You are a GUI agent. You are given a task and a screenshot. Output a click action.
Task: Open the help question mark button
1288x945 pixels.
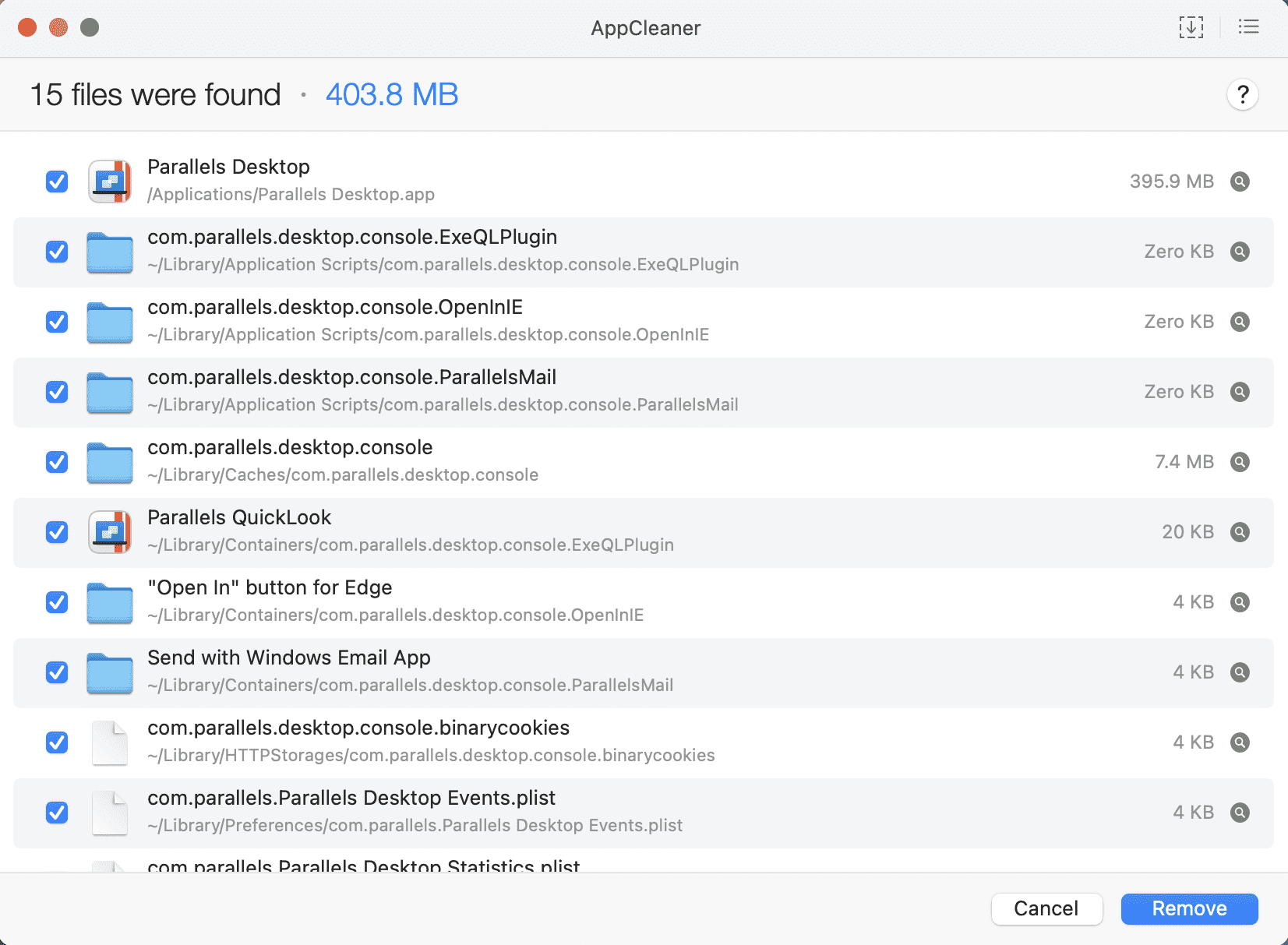point(1243,95)
